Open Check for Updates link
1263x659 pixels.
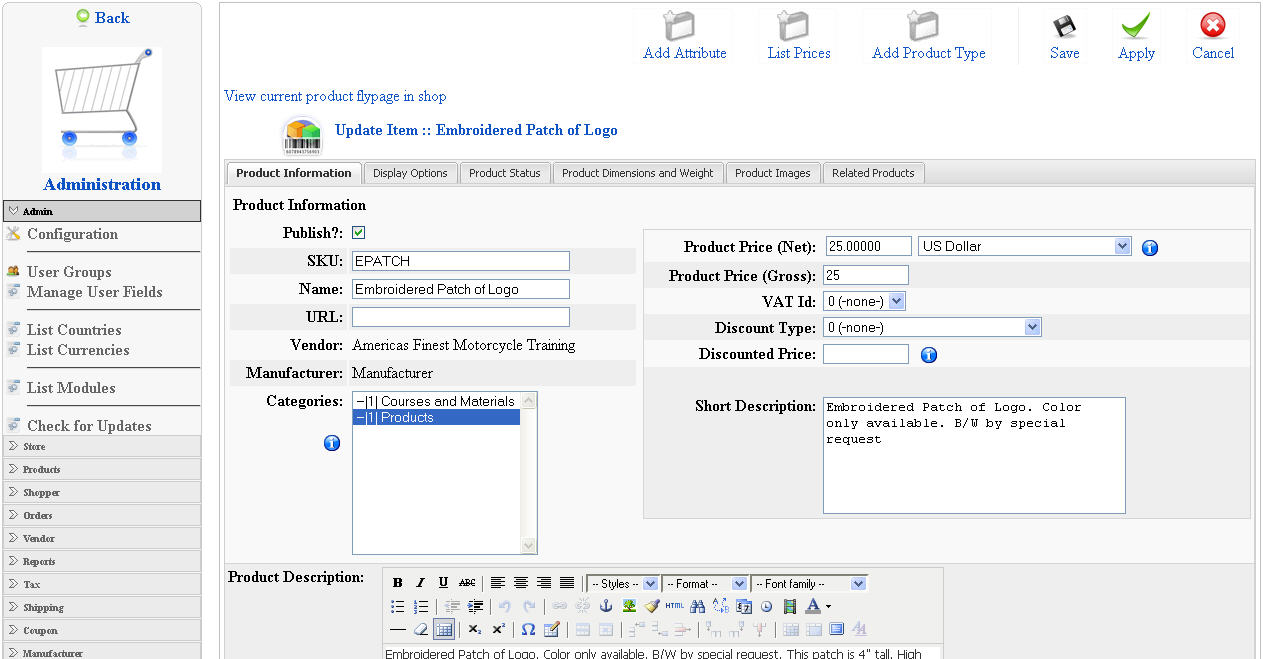(x=89, y=426)
